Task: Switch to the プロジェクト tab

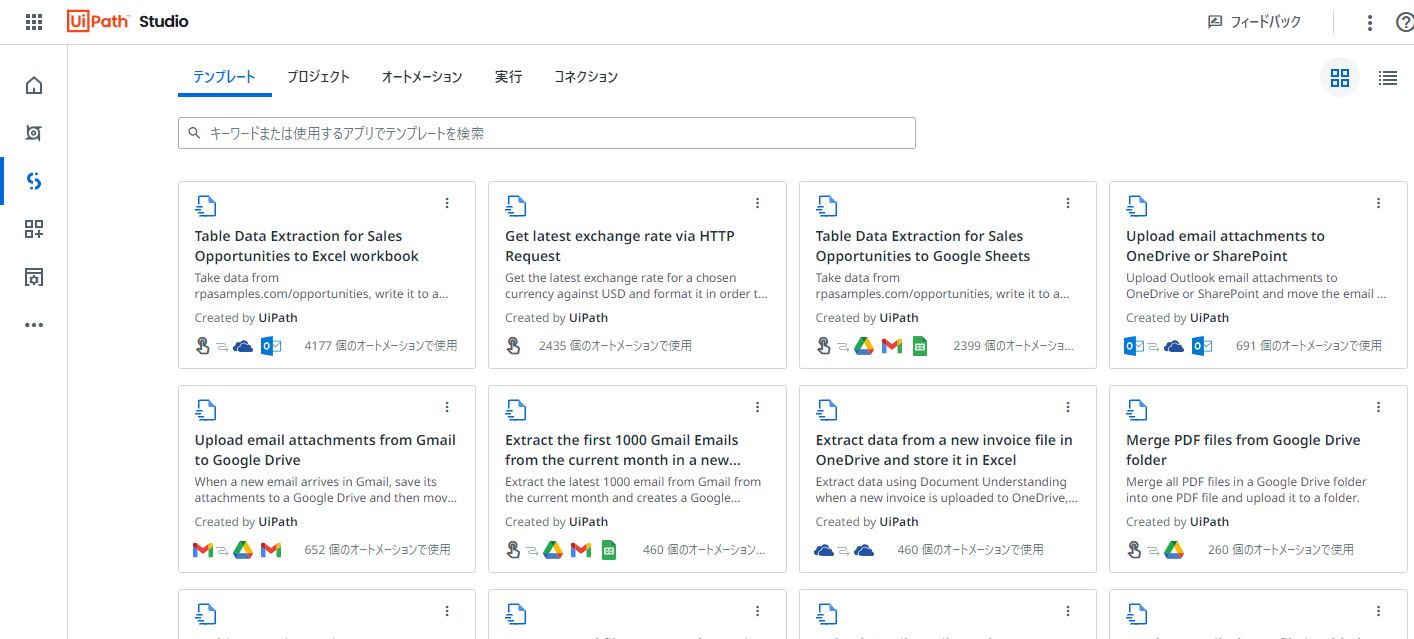Action: [318, 76]
